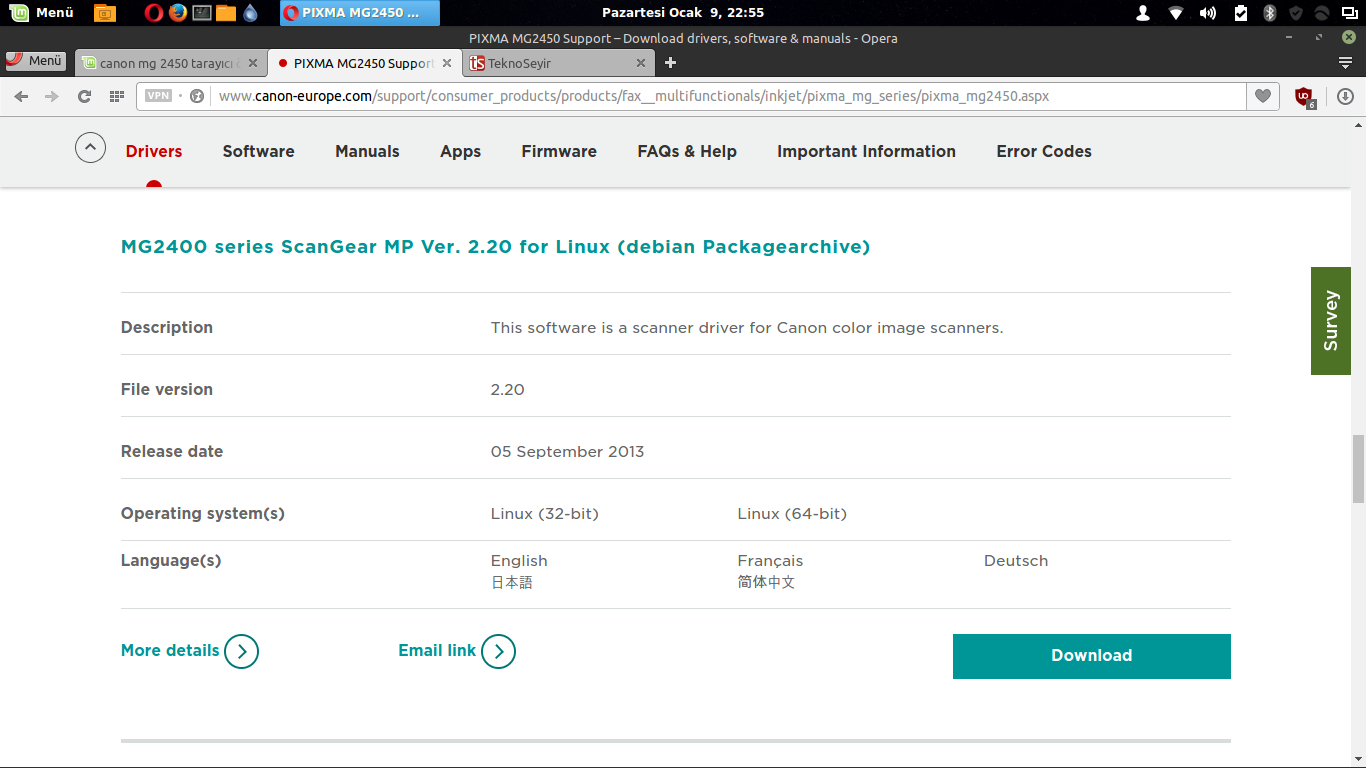This screenshot has height=768, width=1366.
Task: Launch Opera from the panel launcher
Action: (x=153, y=13)
